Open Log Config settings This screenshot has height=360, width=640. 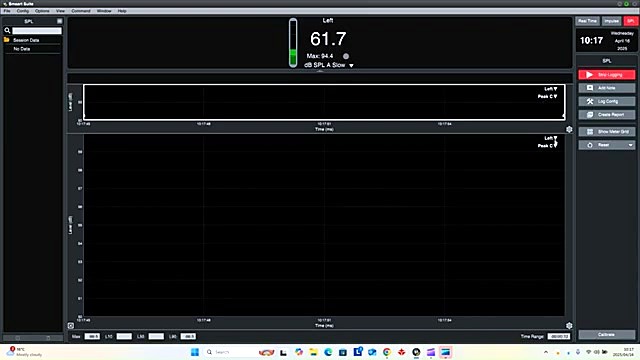607,101
